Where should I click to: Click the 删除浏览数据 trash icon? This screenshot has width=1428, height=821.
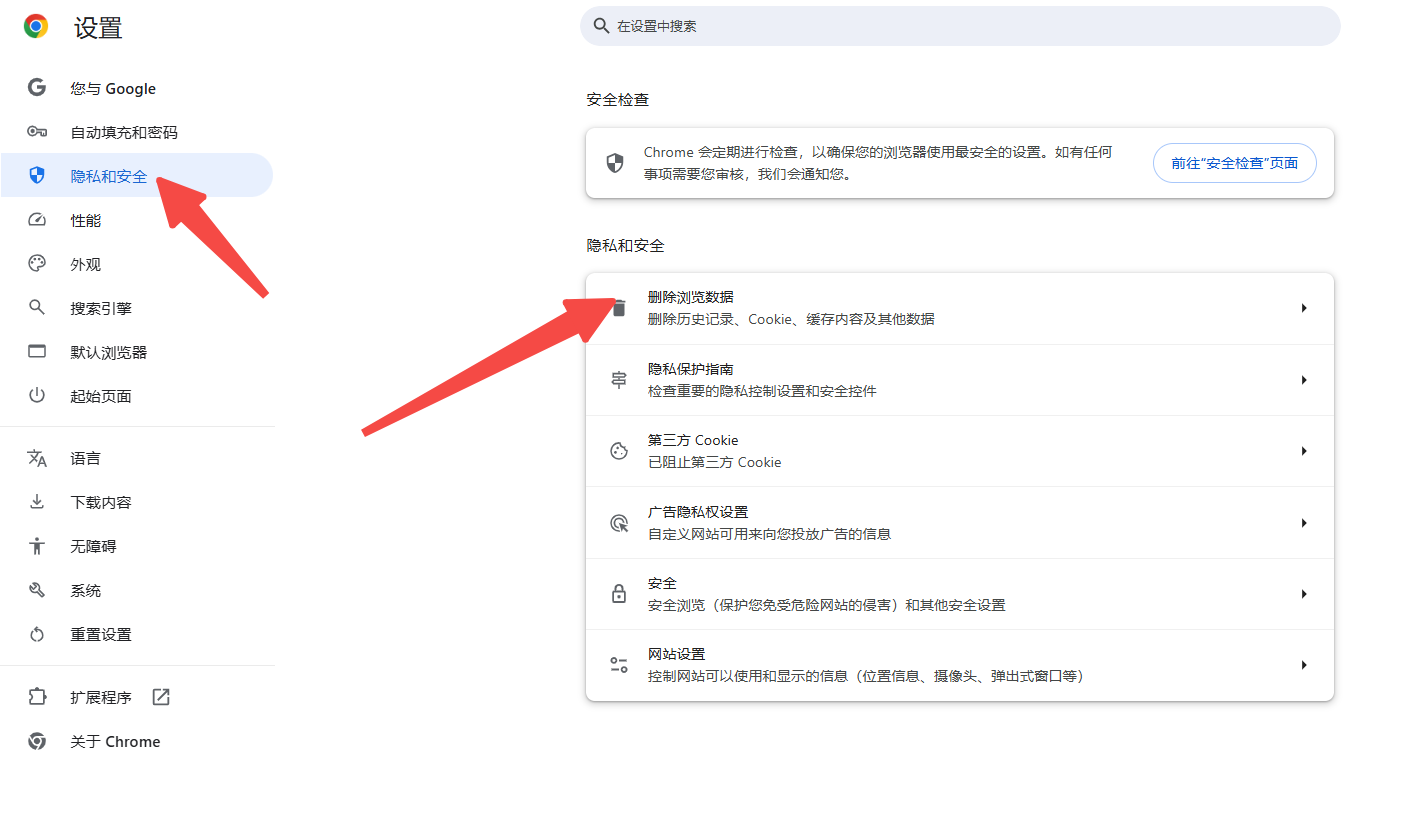(x=618, y=308)
